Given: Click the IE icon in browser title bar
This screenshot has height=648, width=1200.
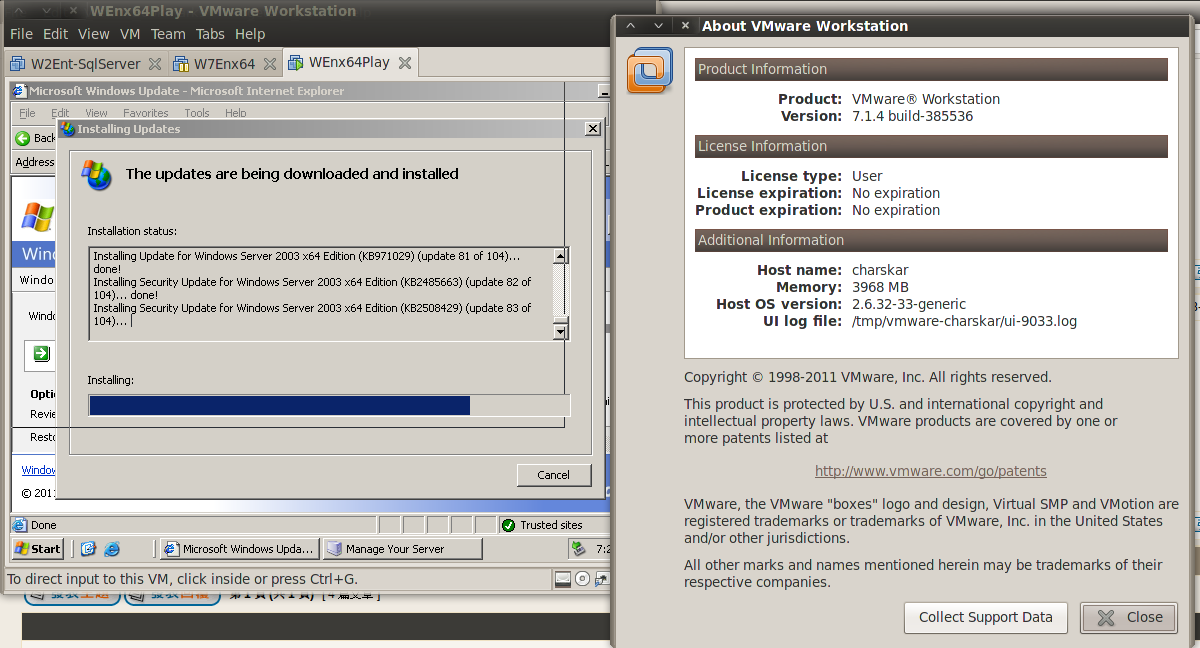Looking at the screenshot, I should [20, 91].
